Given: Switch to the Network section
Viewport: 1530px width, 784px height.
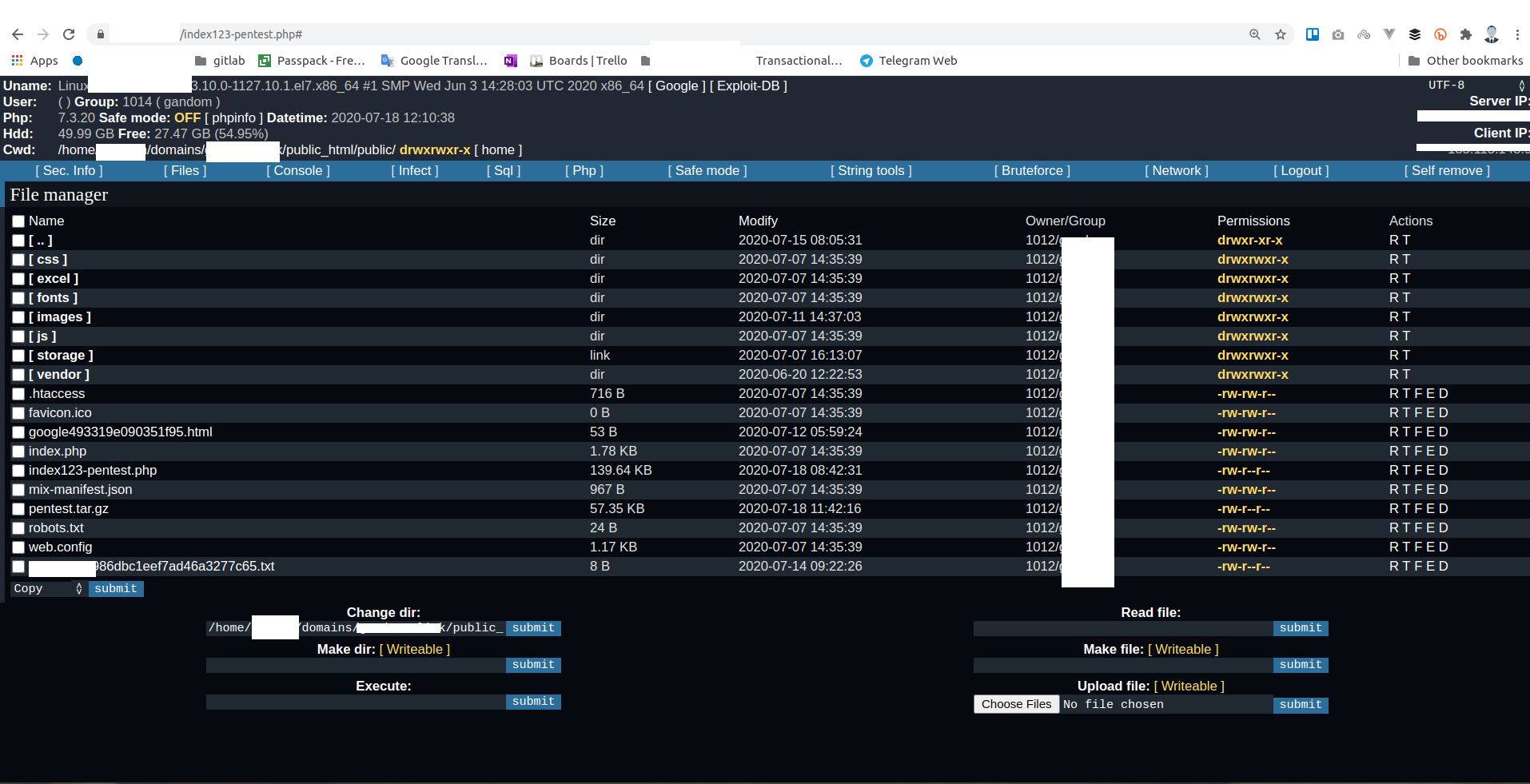Looking at the screenshot, I should point(1177,170).
